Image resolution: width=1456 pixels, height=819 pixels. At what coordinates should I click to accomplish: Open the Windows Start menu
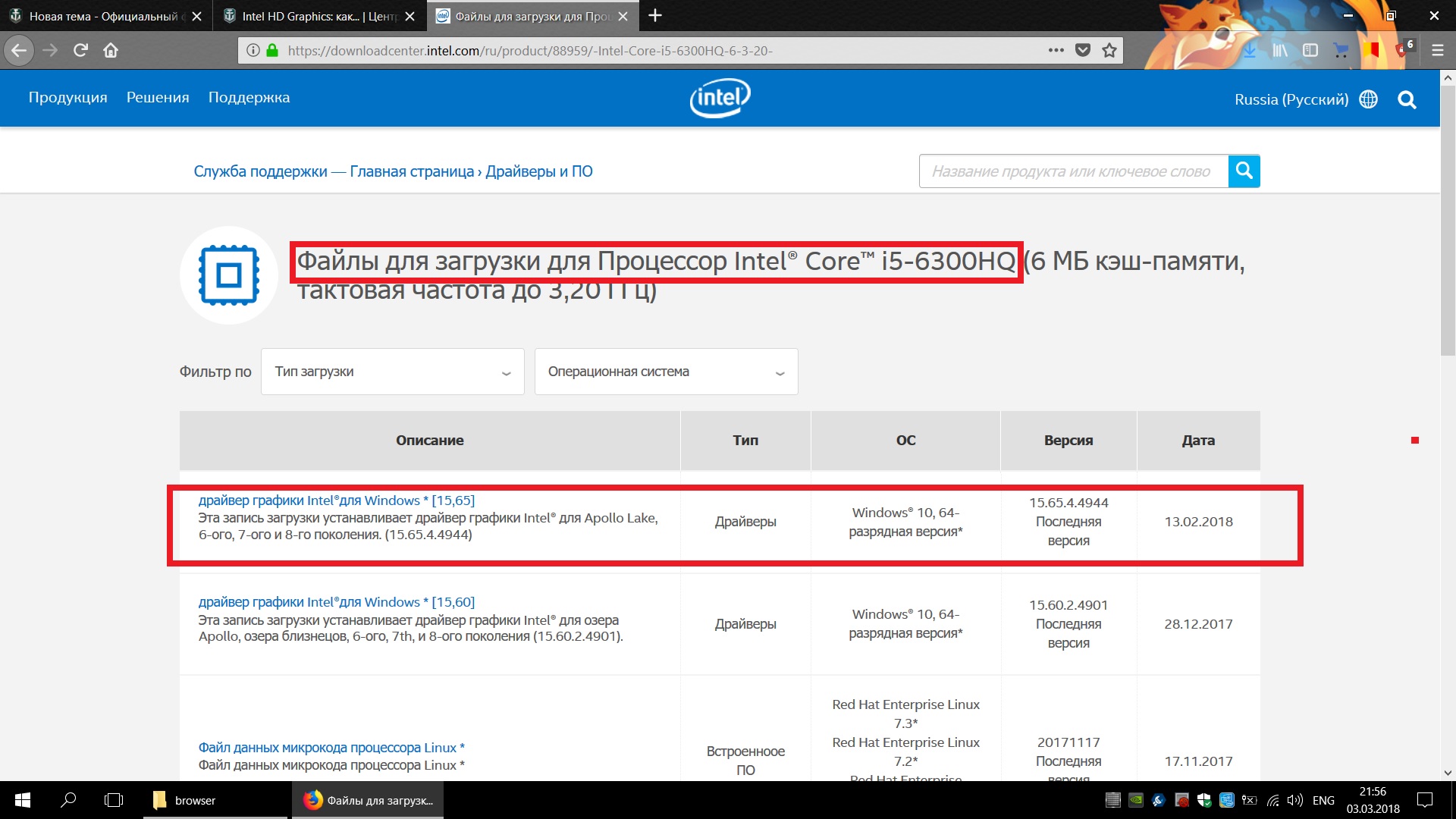click(x=22, y=800)
